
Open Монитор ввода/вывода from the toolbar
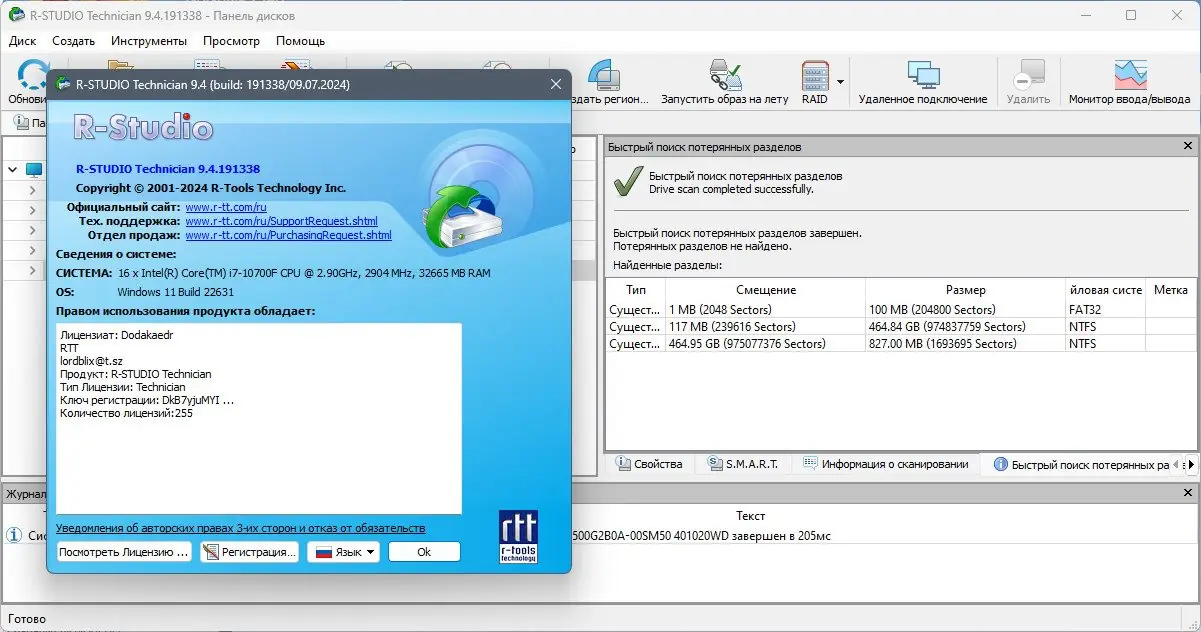1130,78
